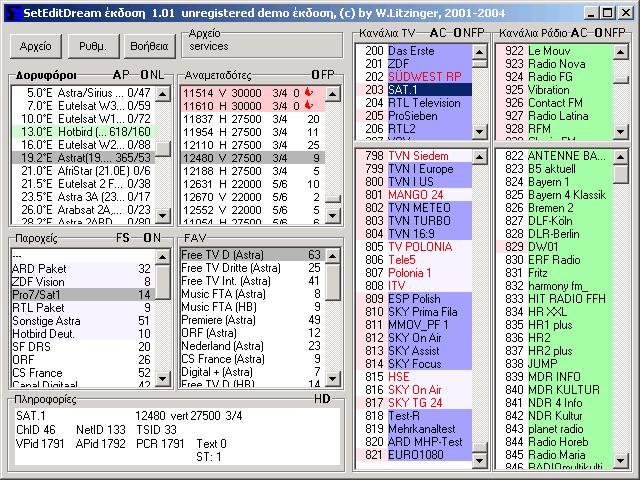Select provider CS France
Image resolution: width=640 pixels, height=480 pixels.
(83, 373)
